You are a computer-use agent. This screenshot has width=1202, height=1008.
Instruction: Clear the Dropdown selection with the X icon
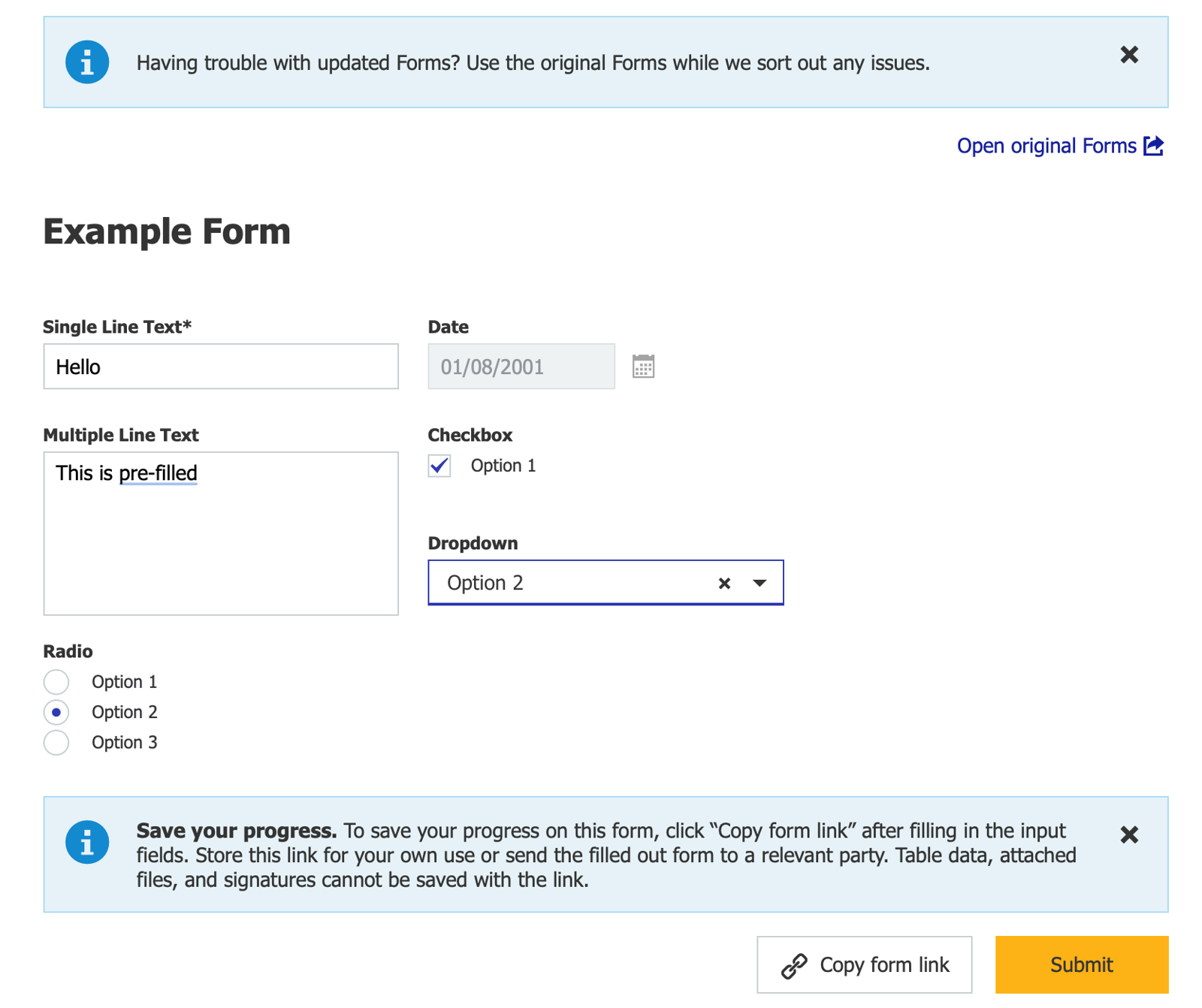[723, 582]
